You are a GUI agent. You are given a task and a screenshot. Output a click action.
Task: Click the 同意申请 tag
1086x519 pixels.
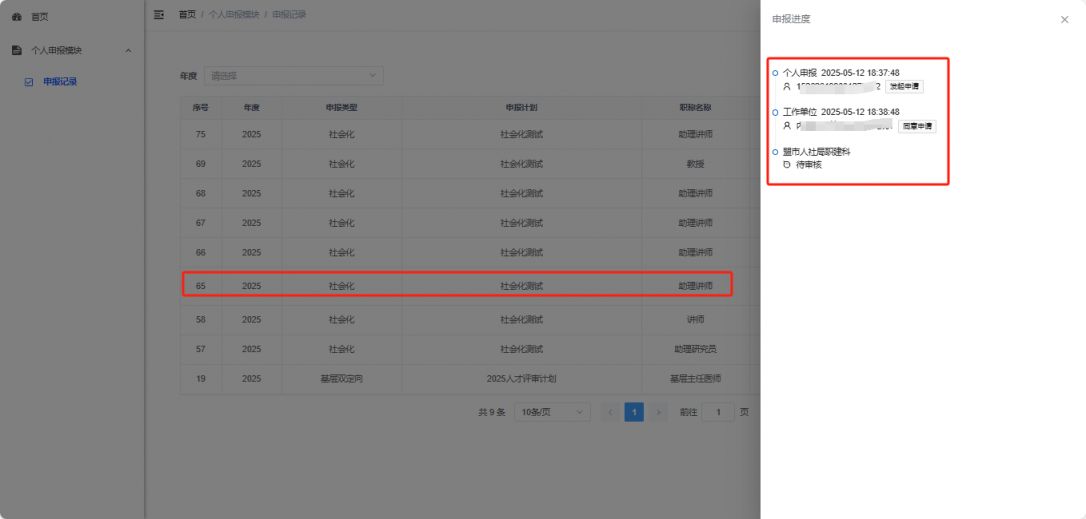coord(917,126)
